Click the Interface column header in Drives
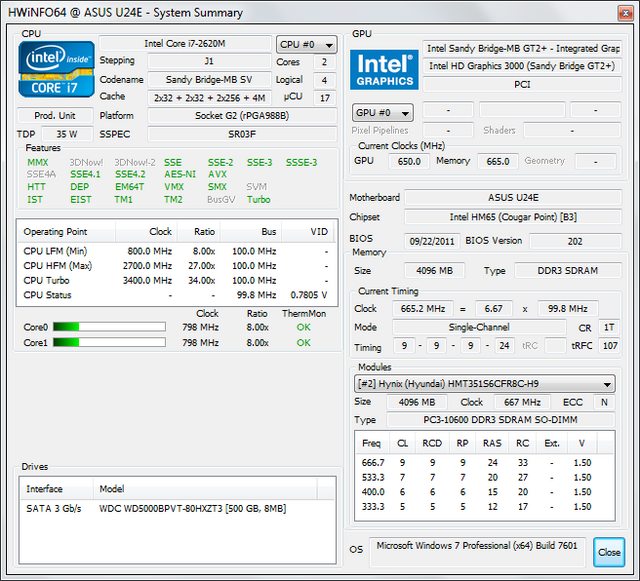Screen dimensions: 640x581 [56, 489]
